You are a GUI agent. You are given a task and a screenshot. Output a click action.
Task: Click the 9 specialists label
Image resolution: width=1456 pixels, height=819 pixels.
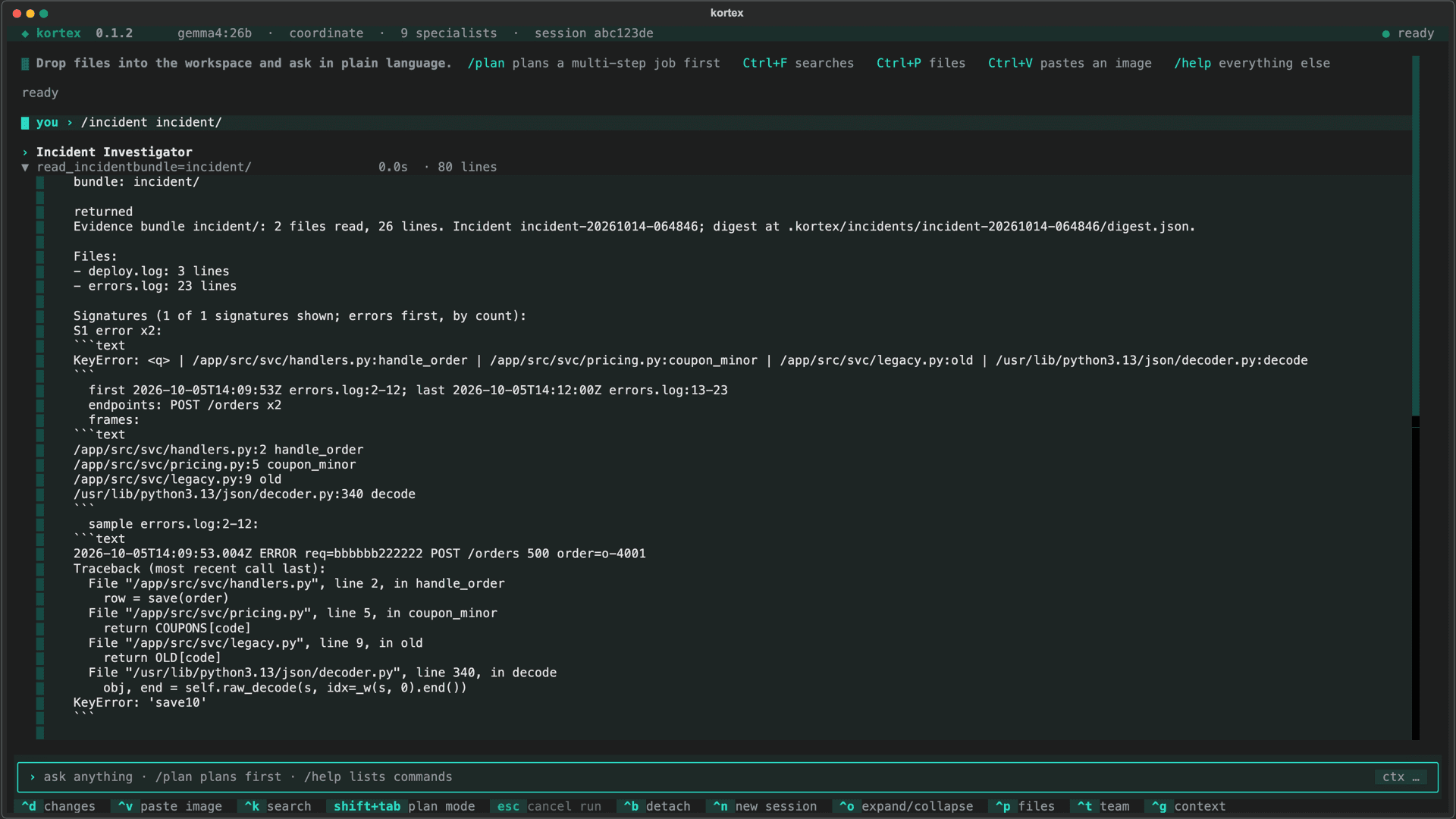pyautogui.click(x=449, y=33)
